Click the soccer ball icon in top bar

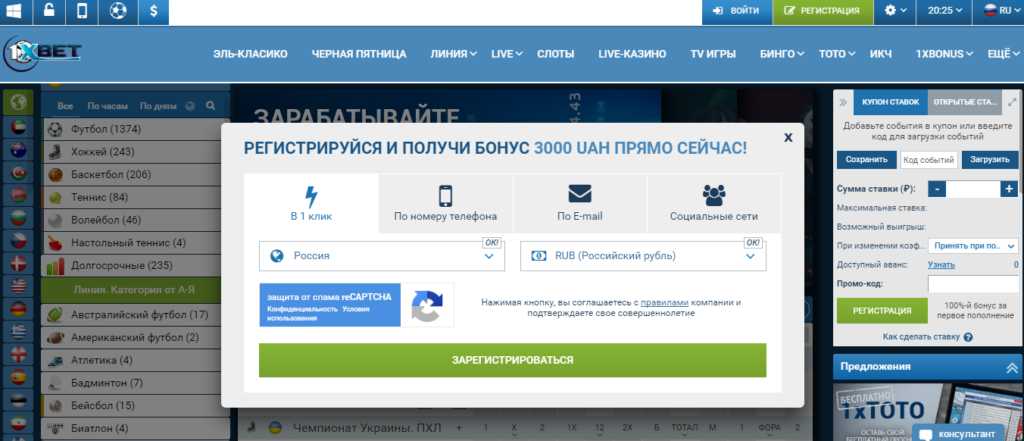[x=118, y=11]
